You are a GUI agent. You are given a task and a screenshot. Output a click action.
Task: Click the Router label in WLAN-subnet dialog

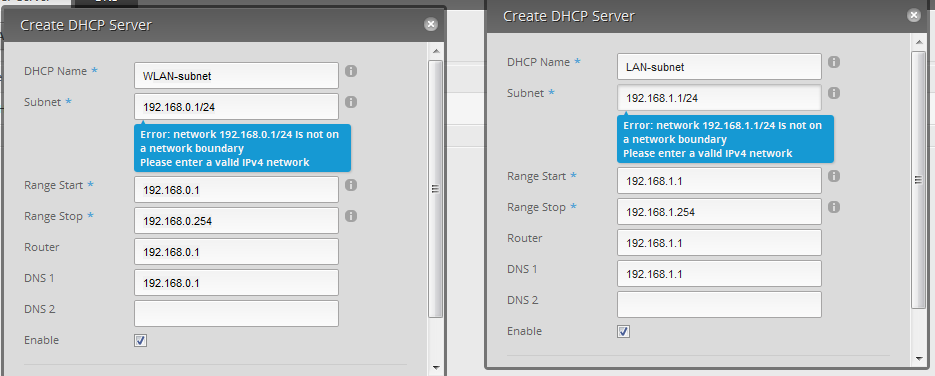click(41, 247)
